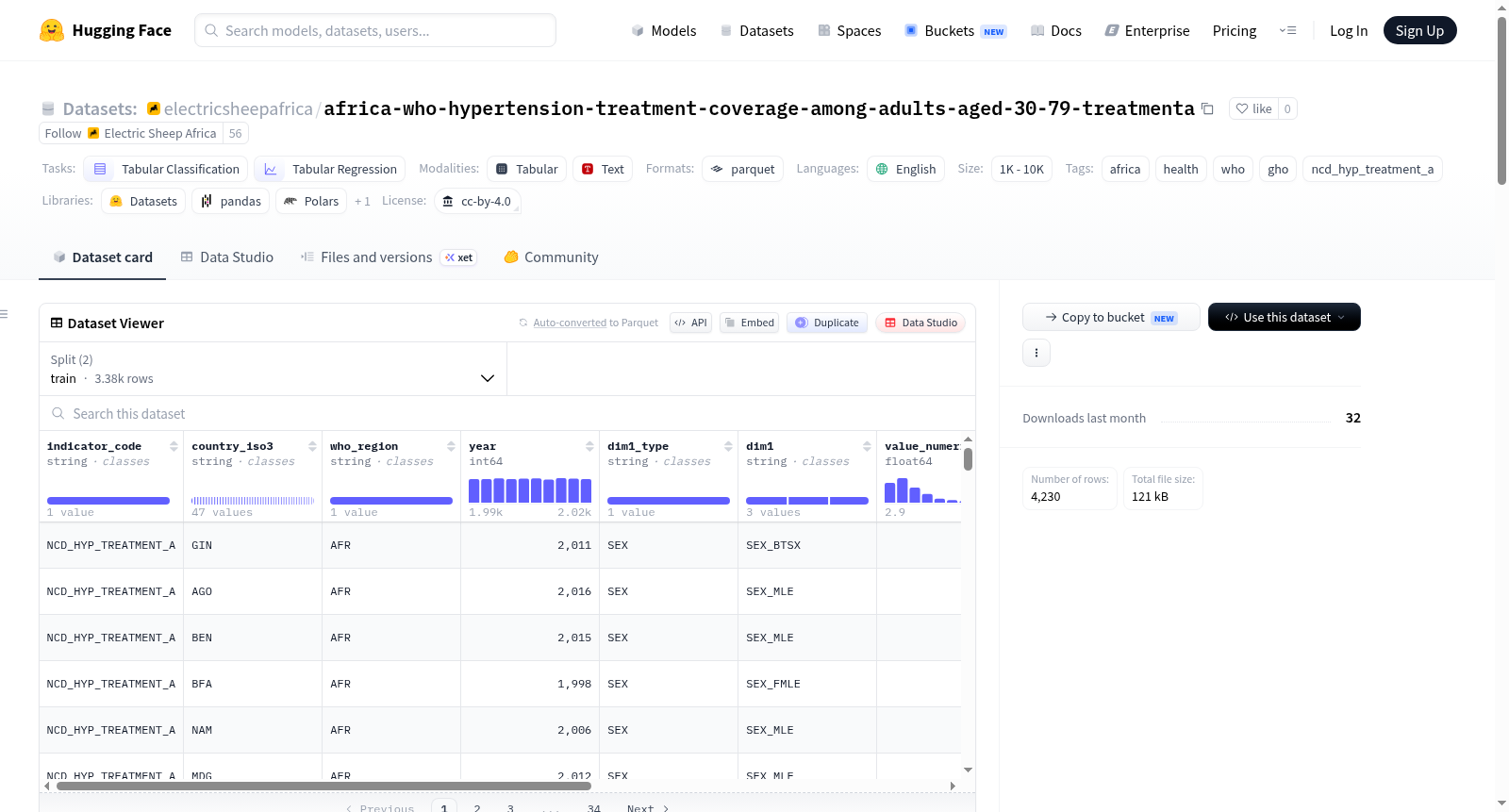Open the Use this dataset dropdown

click(x=1284, y=317)
